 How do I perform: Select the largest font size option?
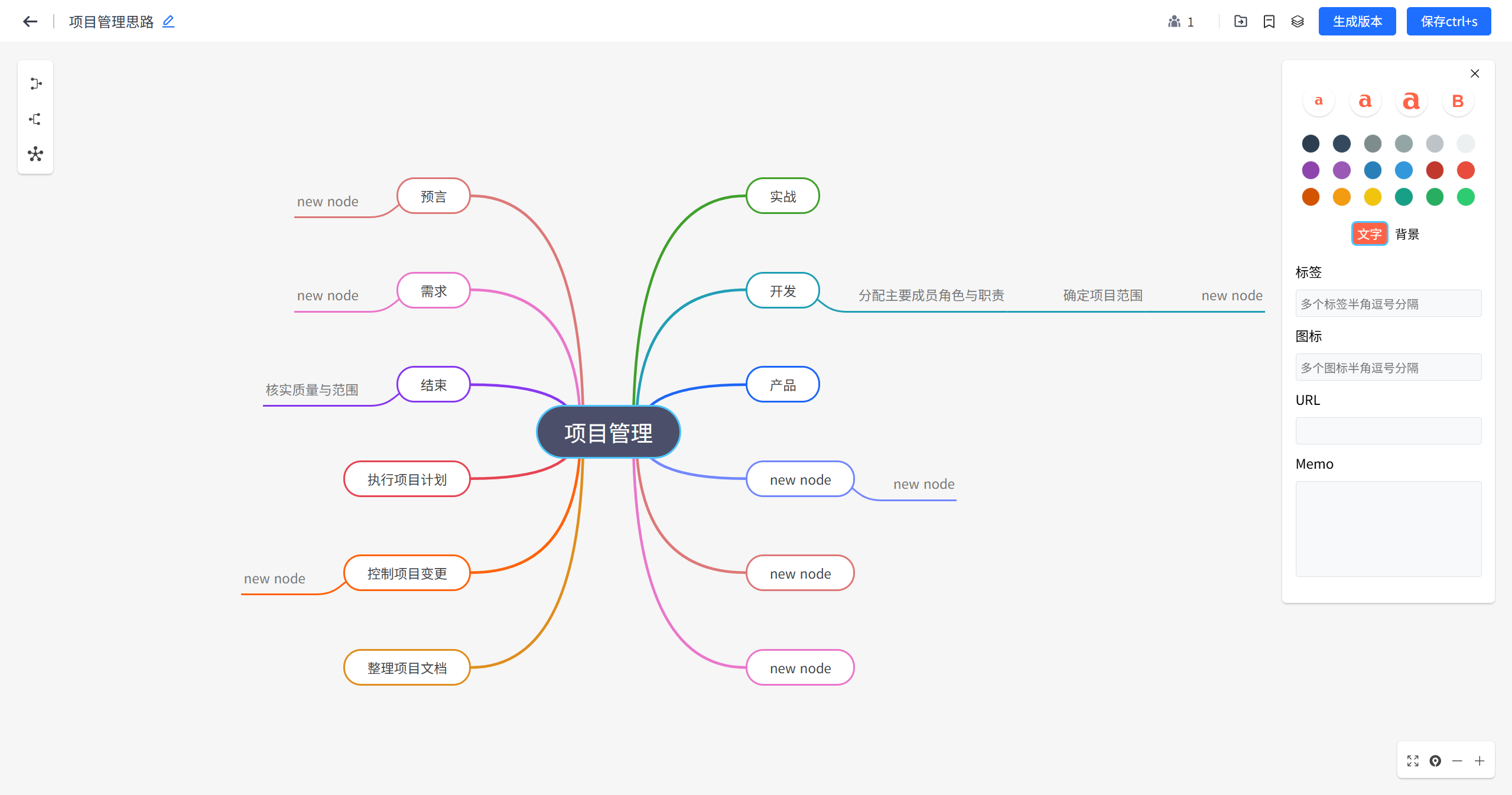(x=1411, y=101)
